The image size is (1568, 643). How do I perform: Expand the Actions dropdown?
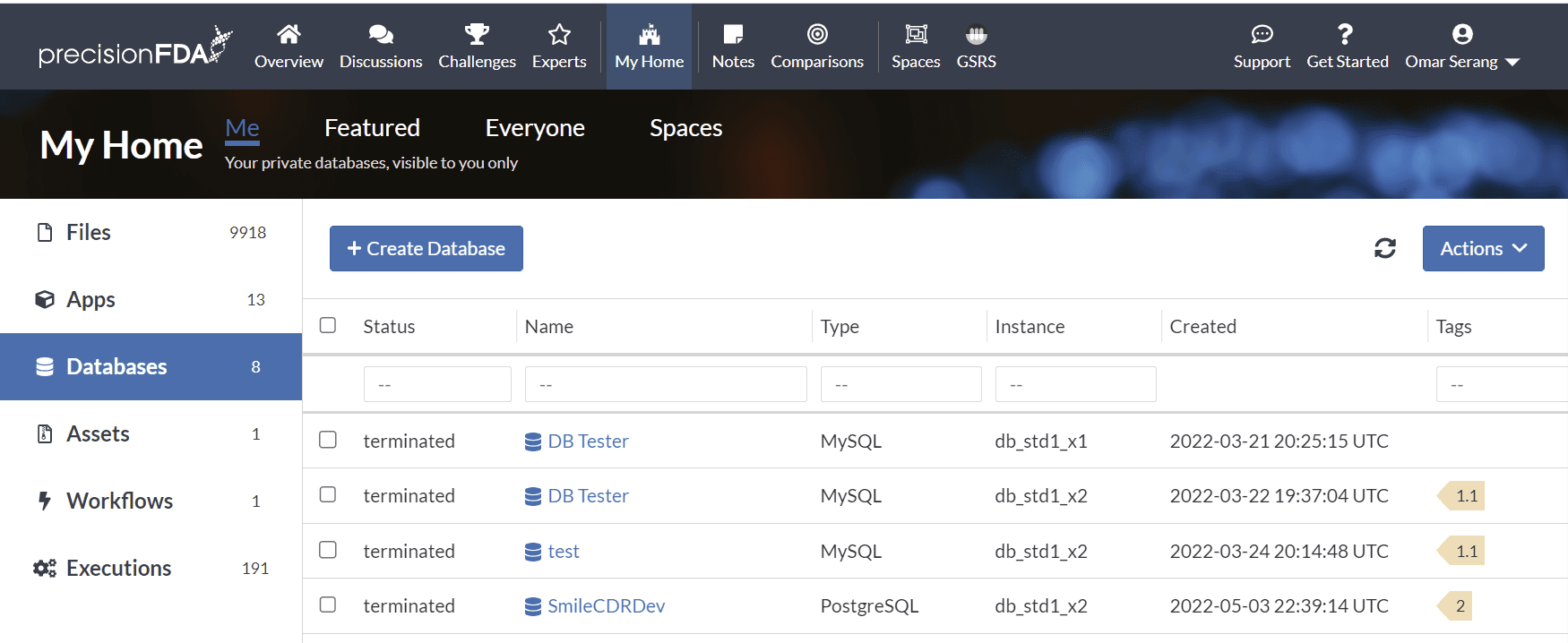tap(1483, 248)
